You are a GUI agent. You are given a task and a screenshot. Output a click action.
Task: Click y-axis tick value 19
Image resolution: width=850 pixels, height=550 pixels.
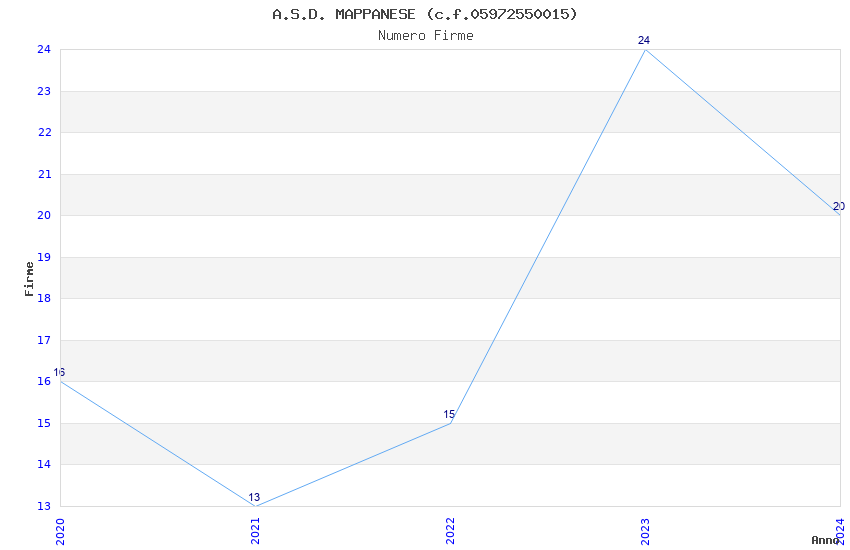[x=44, y=257]
